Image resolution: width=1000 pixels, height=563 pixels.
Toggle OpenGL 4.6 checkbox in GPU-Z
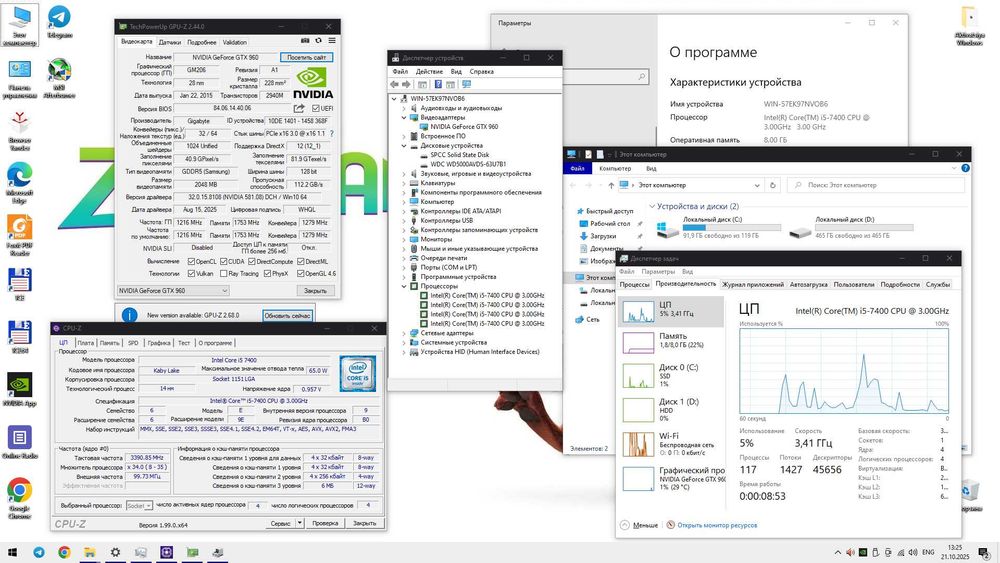[x=300, y=274]
